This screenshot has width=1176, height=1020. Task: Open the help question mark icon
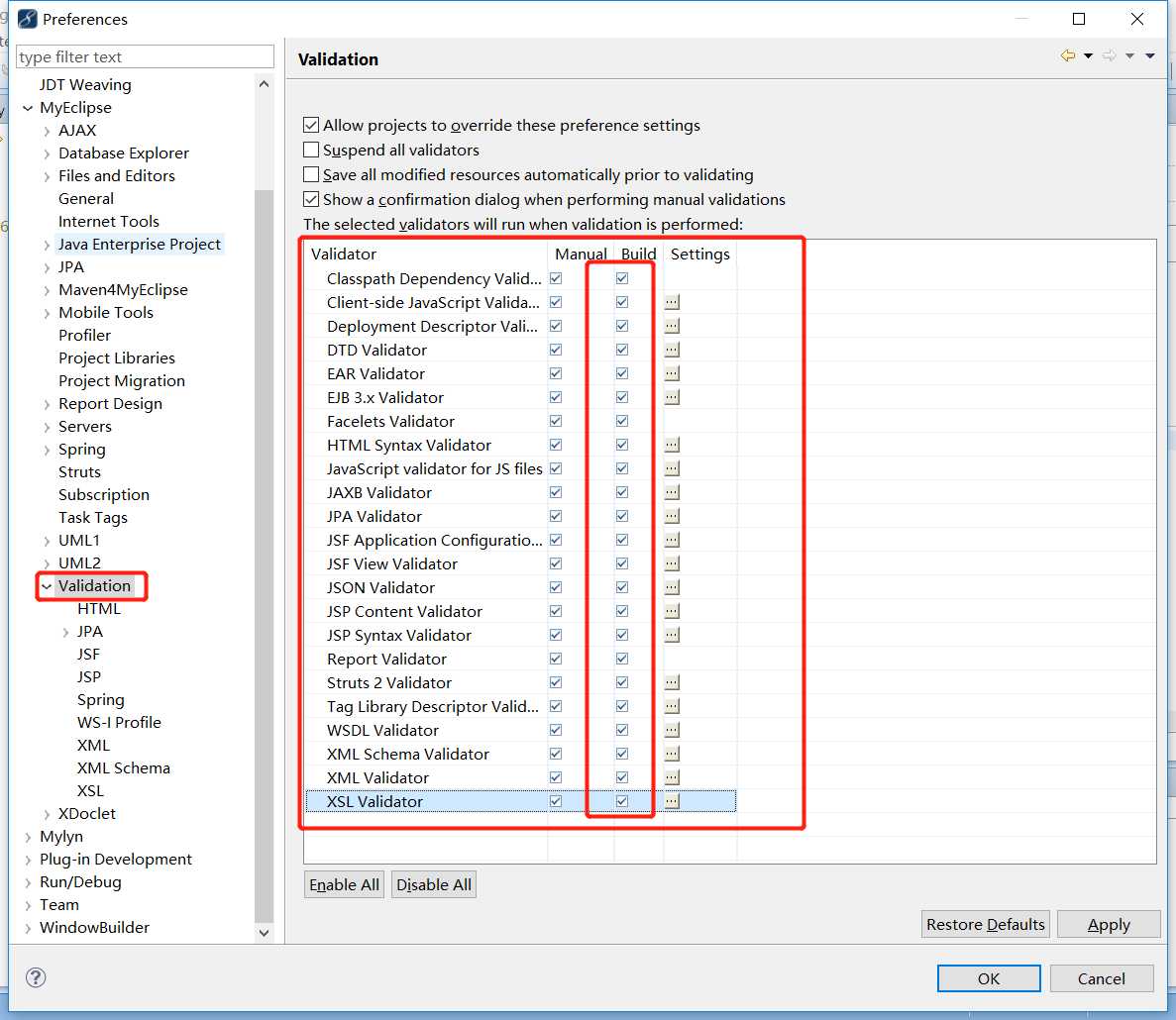click(x=36, y=977)
